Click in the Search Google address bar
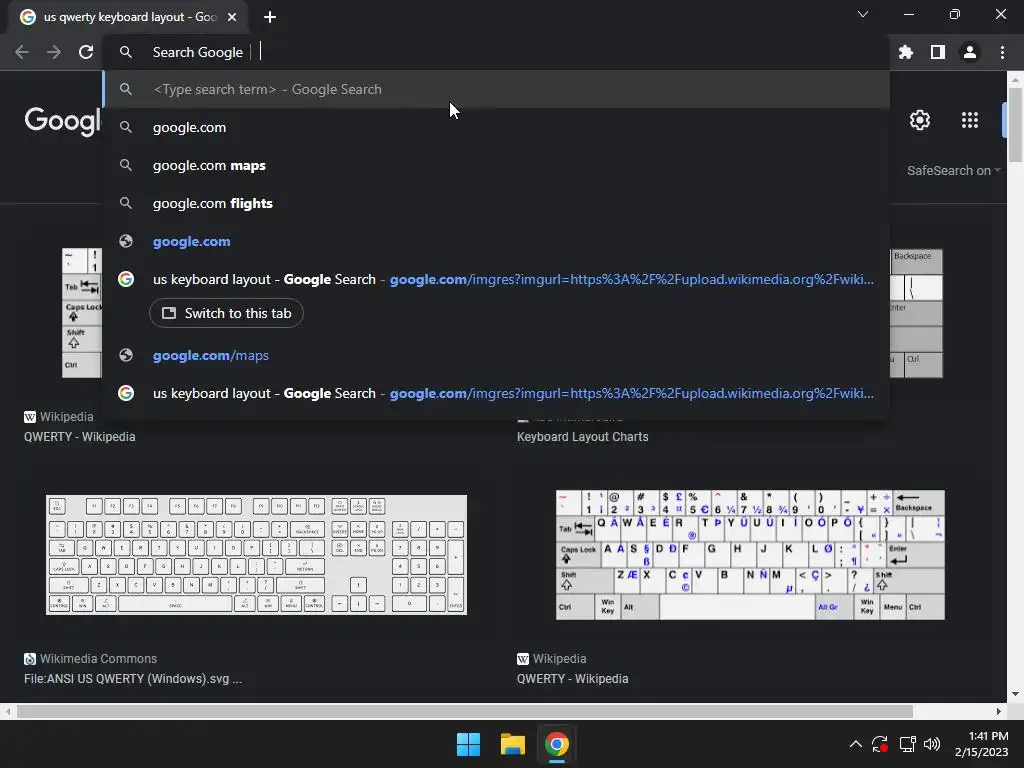 pyautogui.click(x=496, y=52)
